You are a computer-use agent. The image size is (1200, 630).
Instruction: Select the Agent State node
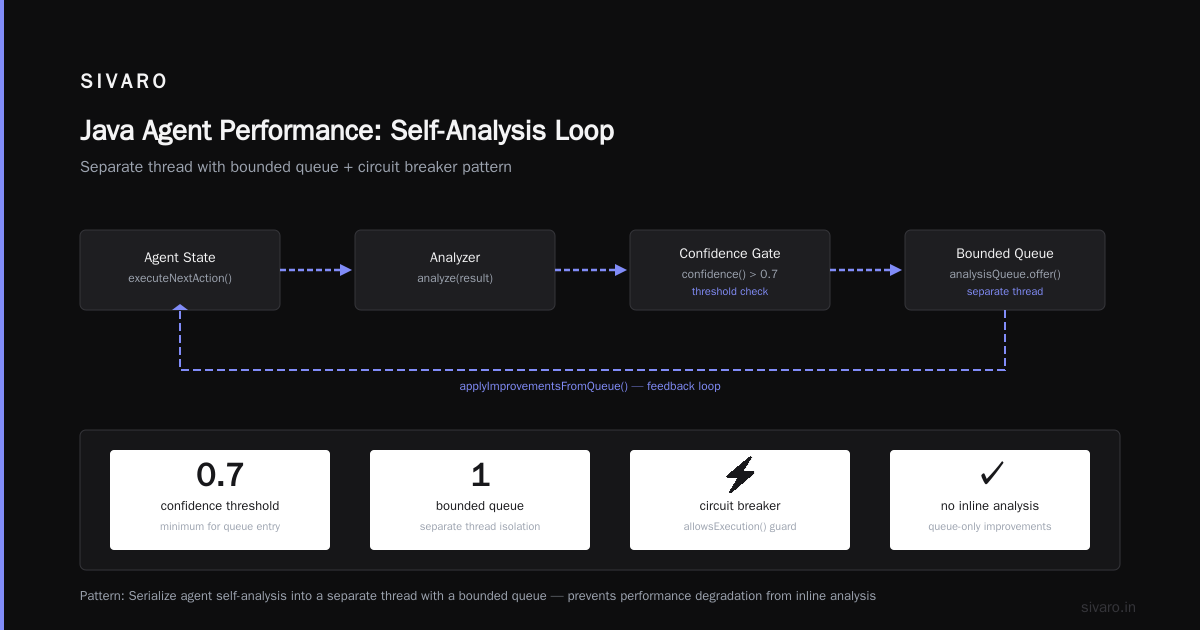coord(180,270)
